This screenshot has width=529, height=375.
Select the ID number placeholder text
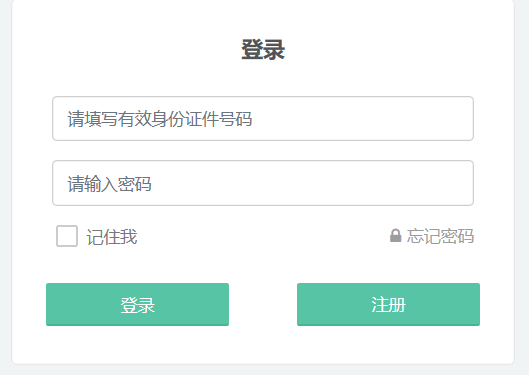pos(160,119)
